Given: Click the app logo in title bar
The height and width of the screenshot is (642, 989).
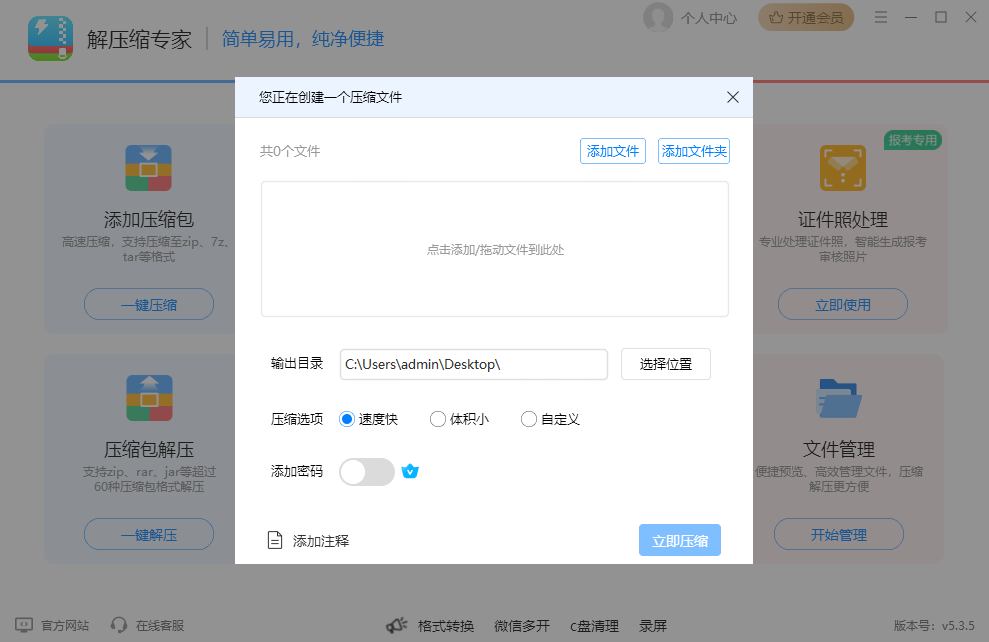Looking at the screenshot, I should [50, 39].
